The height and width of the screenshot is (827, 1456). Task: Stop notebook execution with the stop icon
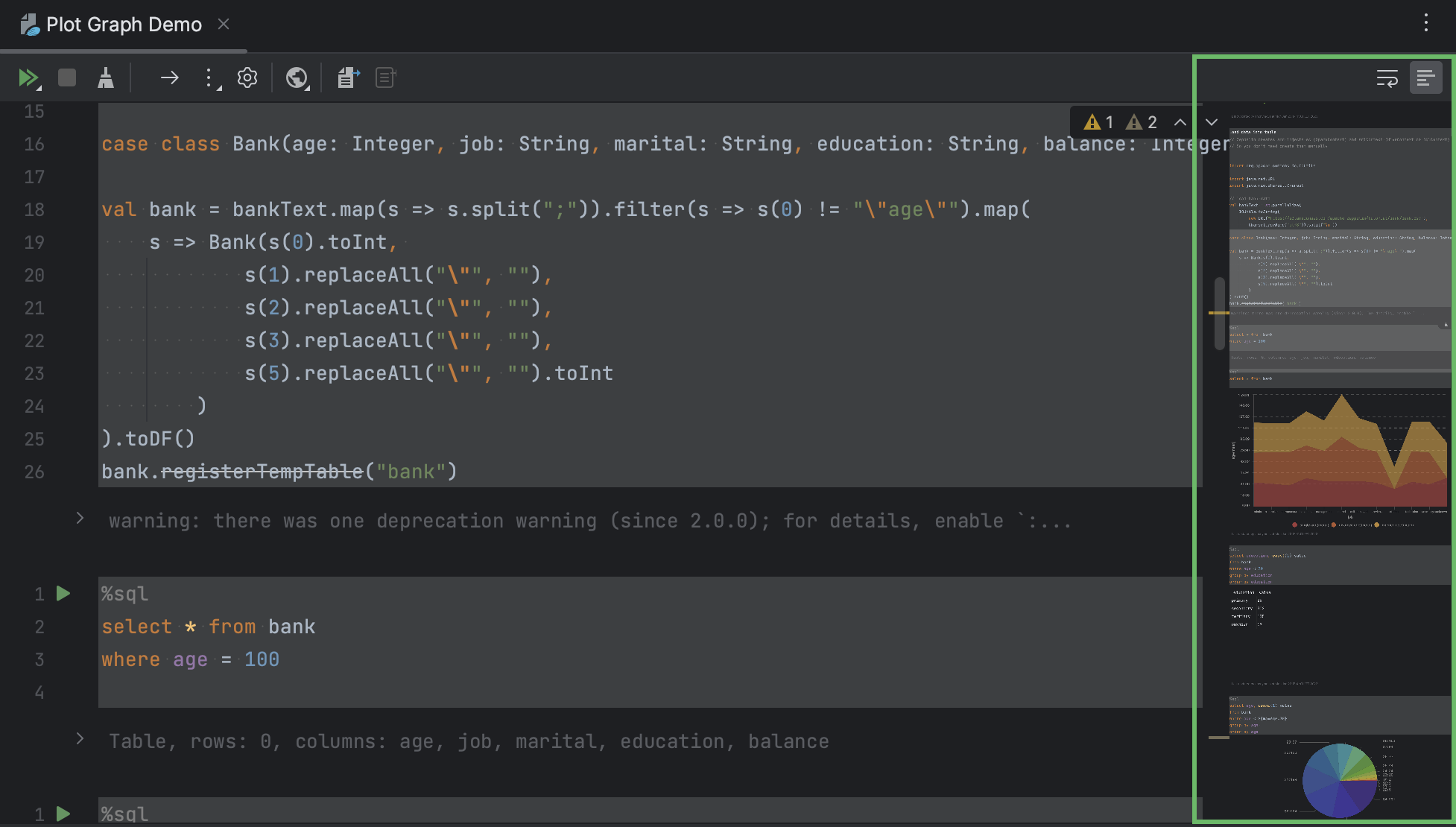pyautogui.click(x=66, y=77)
